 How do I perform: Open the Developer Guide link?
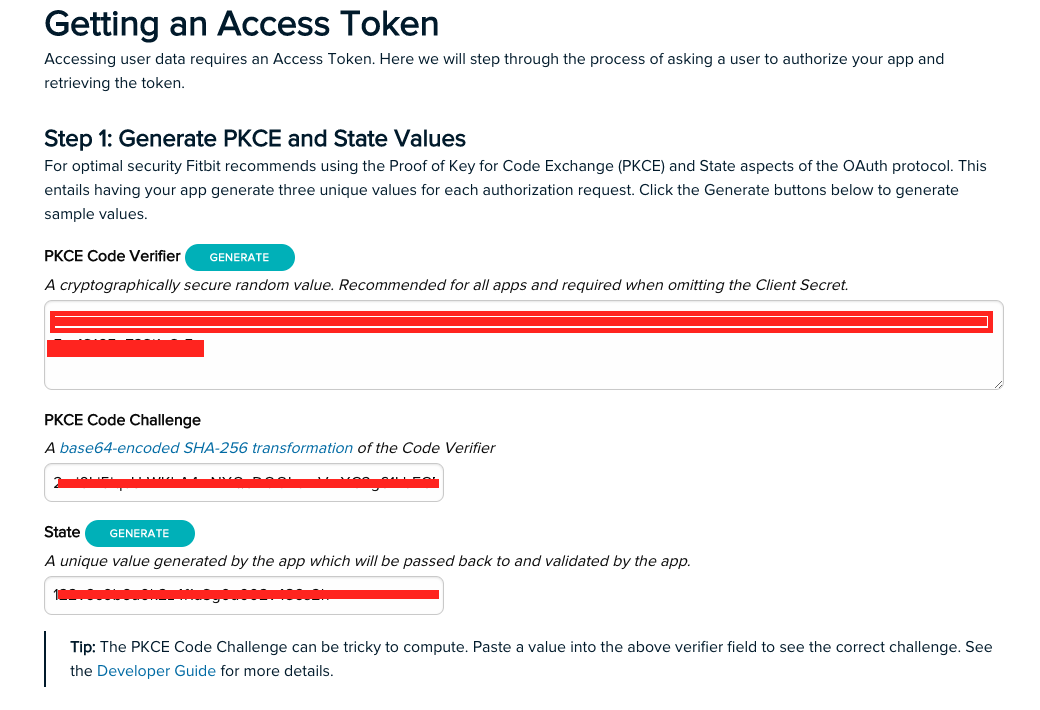(x=156, y=671)
